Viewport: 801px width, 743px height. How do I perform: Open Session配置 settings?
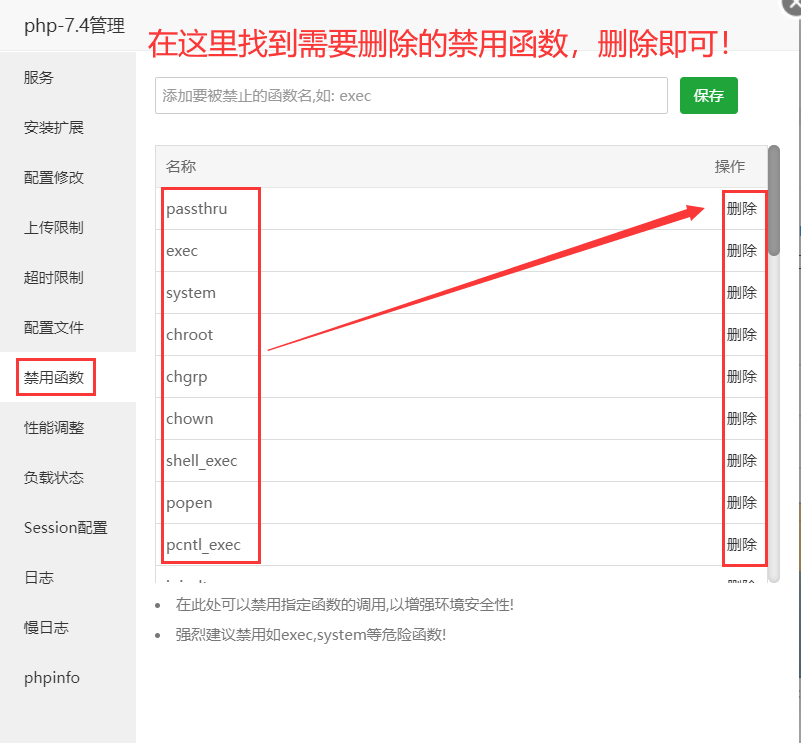[66, 528]
